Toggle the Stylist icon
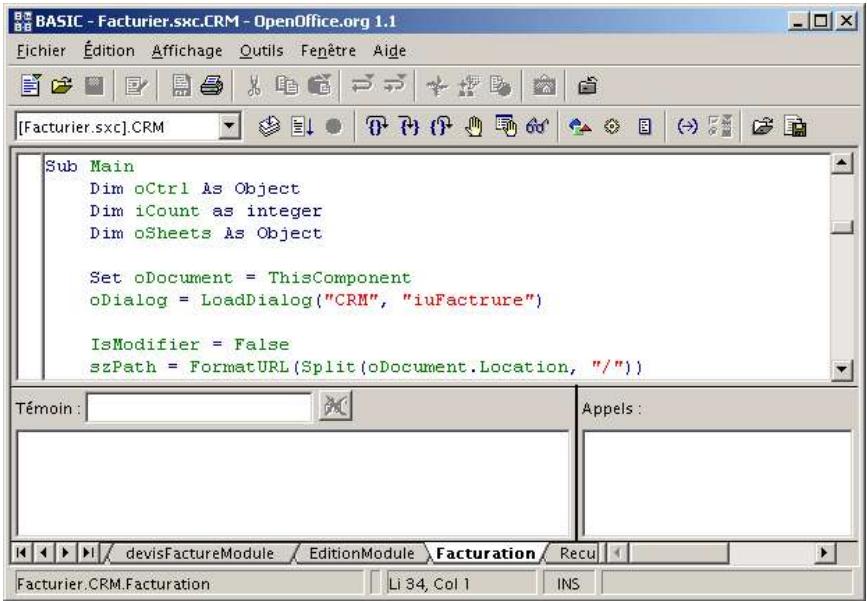 pyautogui.click(x=469, y=86)
